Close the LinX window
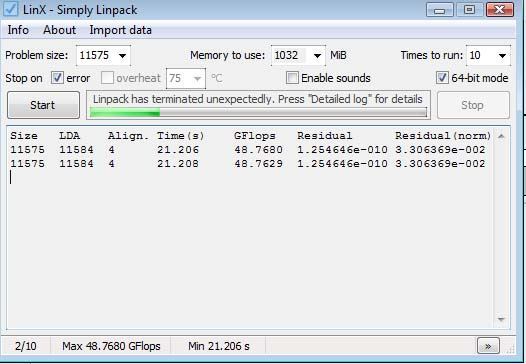 (499, 10)
